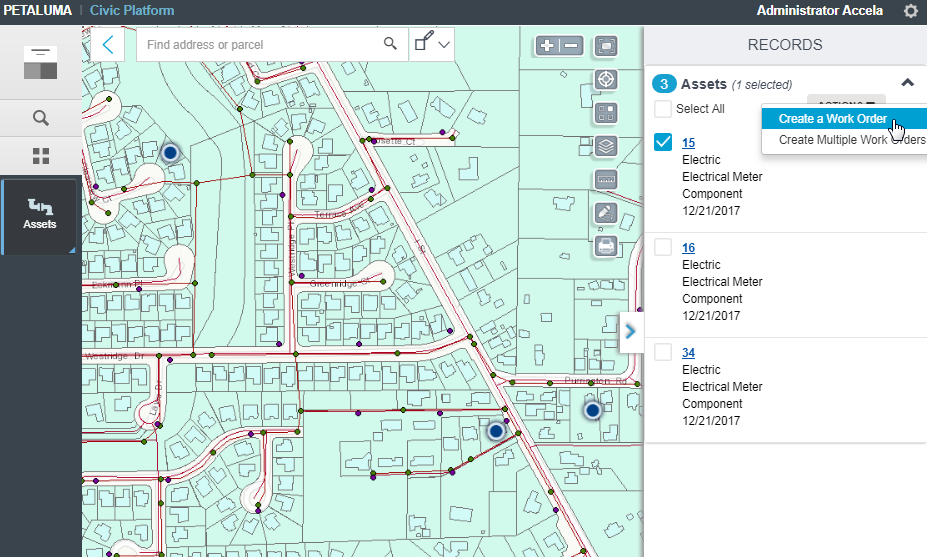Choose Create Multiple Work Orders
The image size is (927, 557).
851,140
